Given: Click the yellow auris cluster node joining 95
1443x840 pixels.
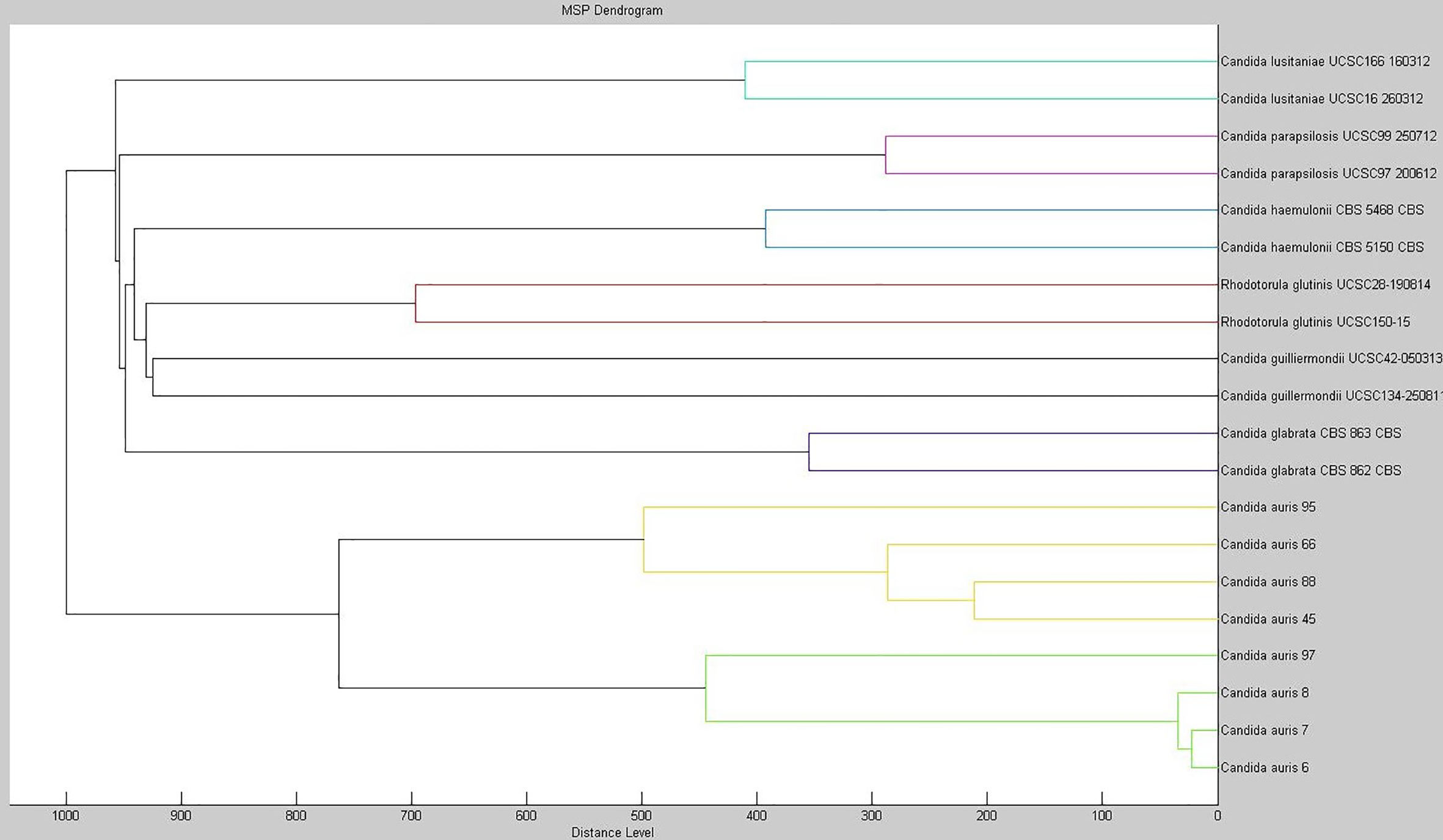Looking at the screenshot, I should coord(644,539).
